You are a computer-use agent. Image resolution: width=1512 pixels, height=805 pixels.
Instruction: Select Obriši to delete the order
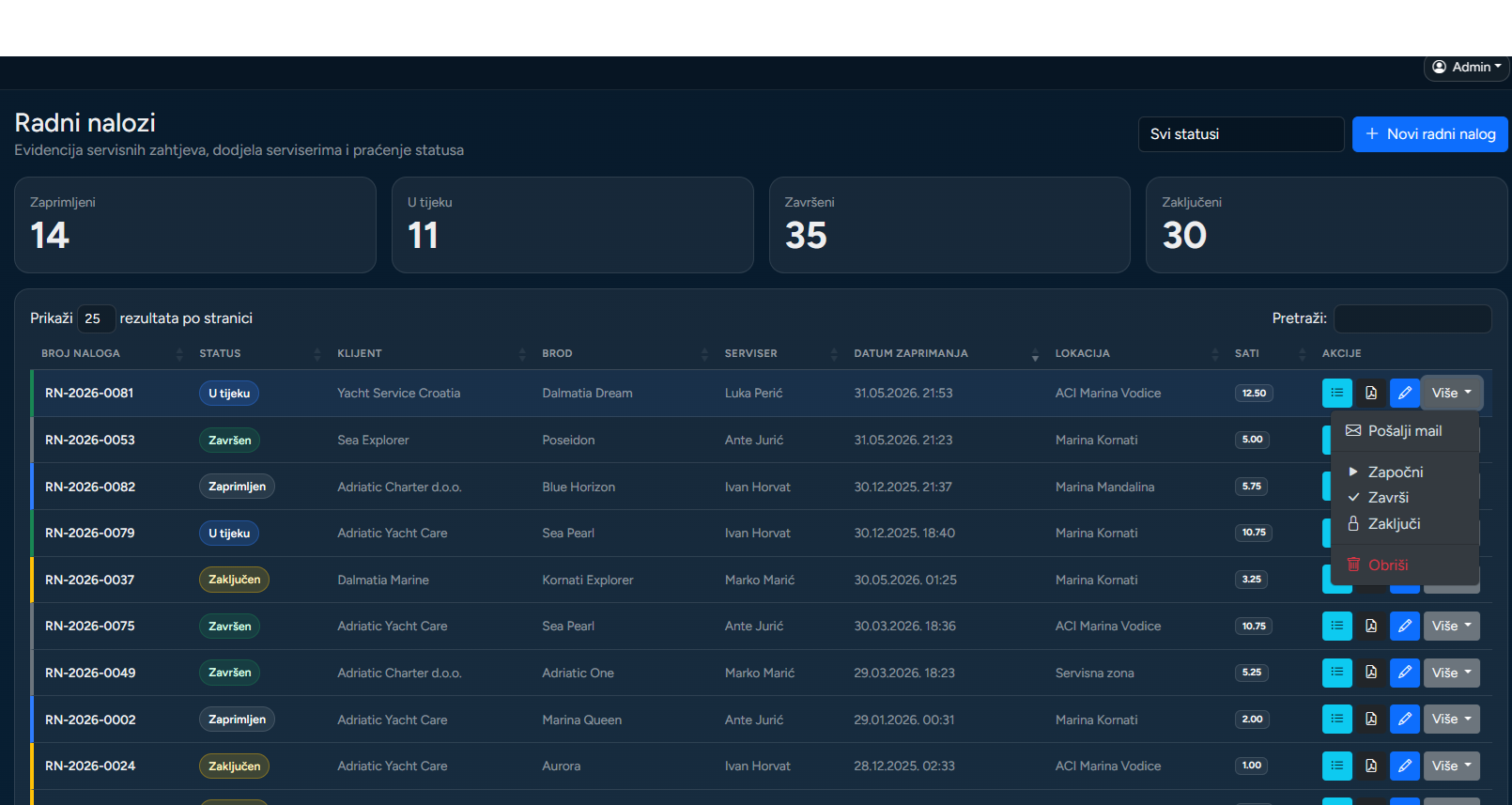pyautogui.click(x=1405, y=565)
